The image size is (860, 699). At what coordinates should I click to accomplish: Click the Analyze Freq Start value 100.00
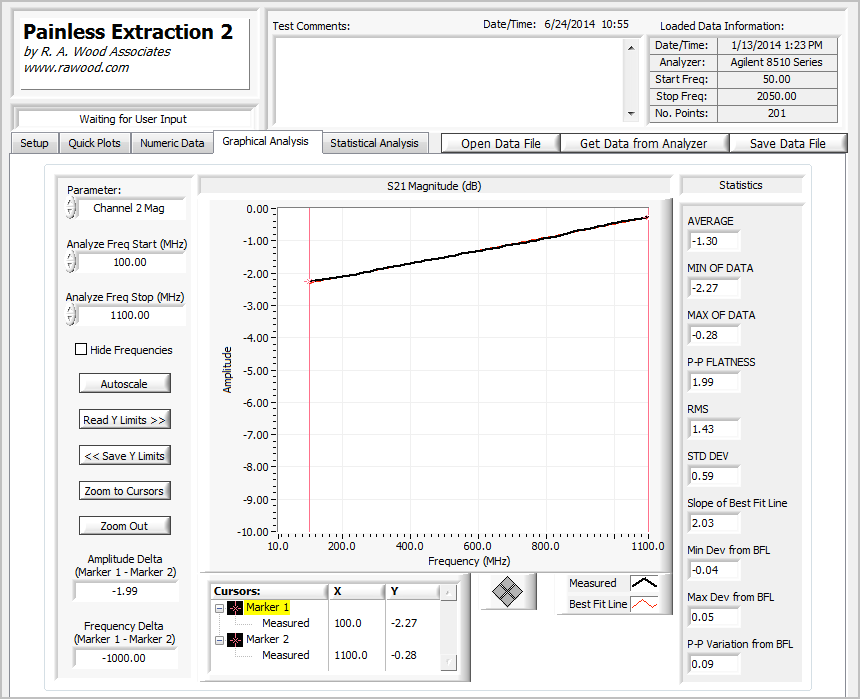click(x=130, y=262)
